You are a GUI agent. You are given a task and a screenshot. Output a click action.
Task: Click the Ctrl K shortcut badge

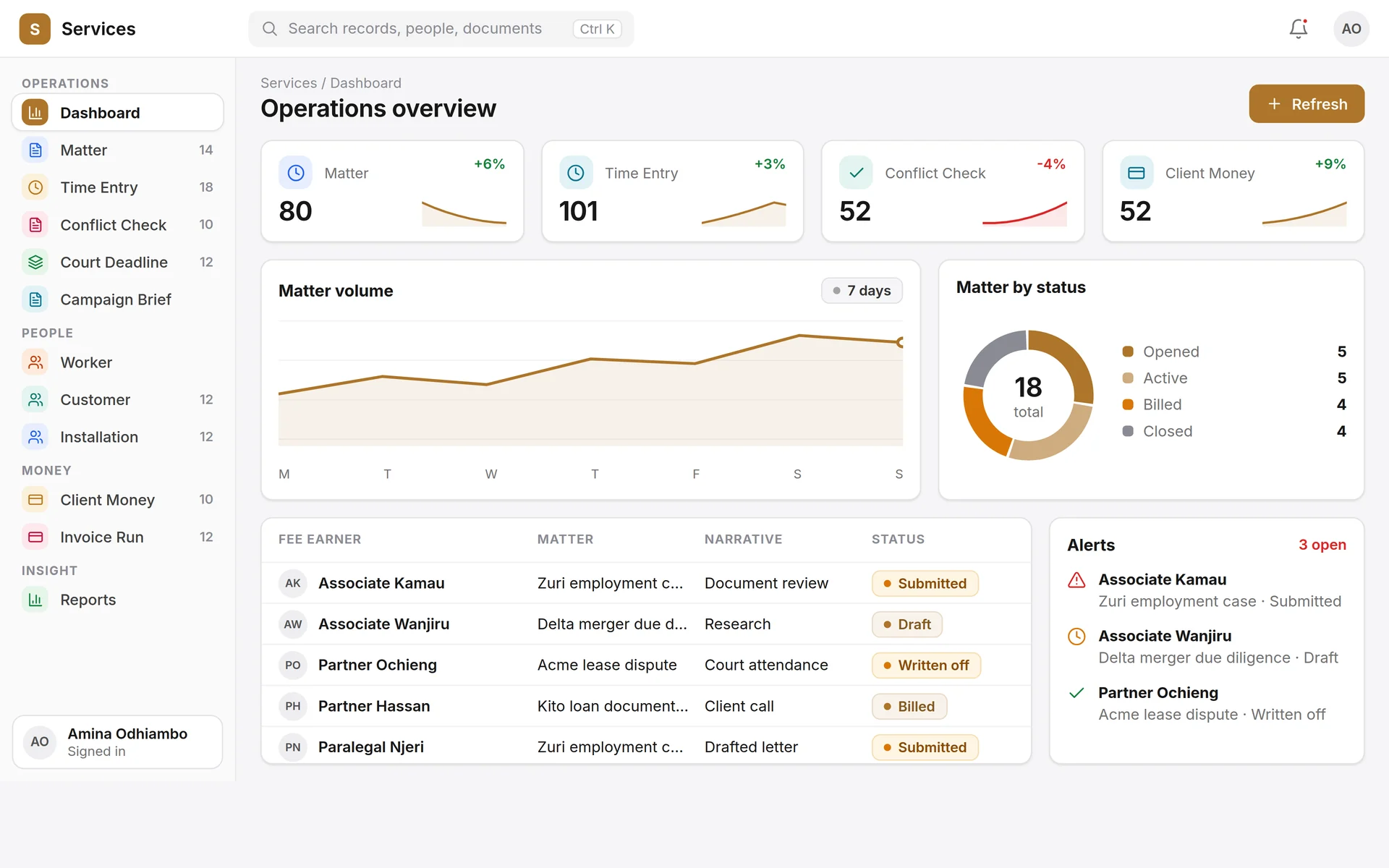[597, 29]
